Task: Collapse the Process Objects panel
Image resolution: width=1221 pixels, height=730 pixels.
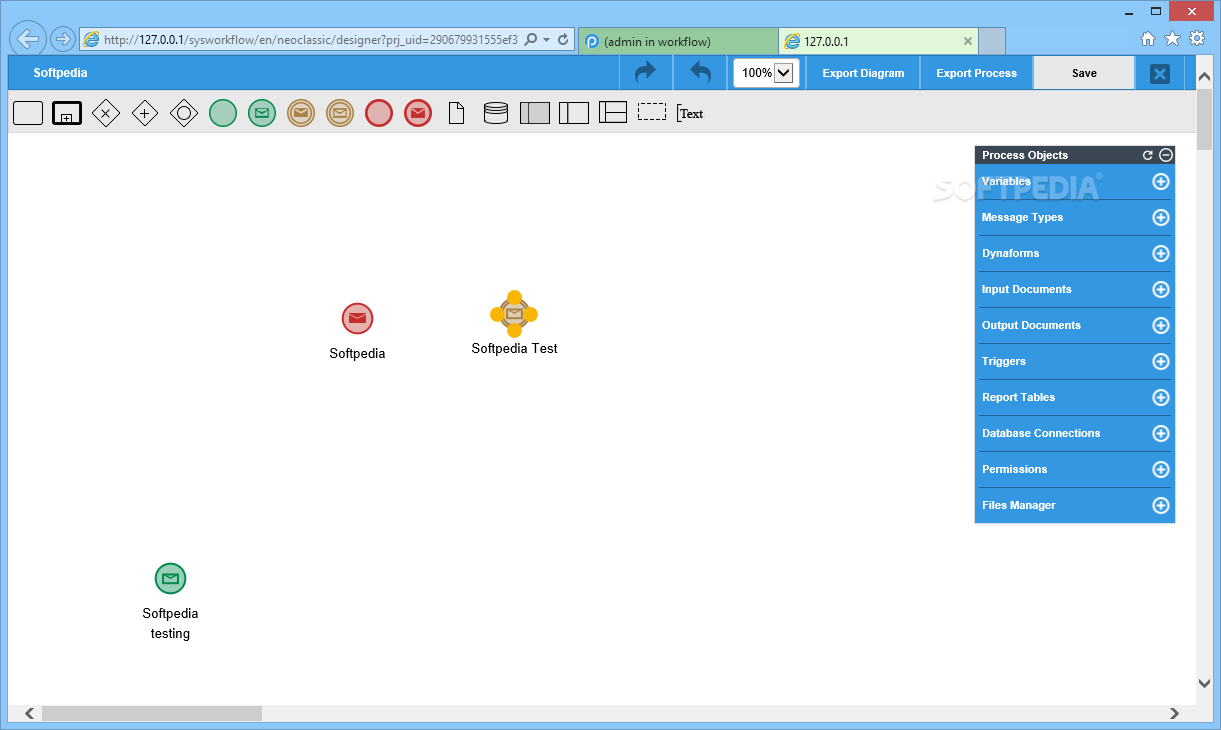Action: pos(1166,155)
